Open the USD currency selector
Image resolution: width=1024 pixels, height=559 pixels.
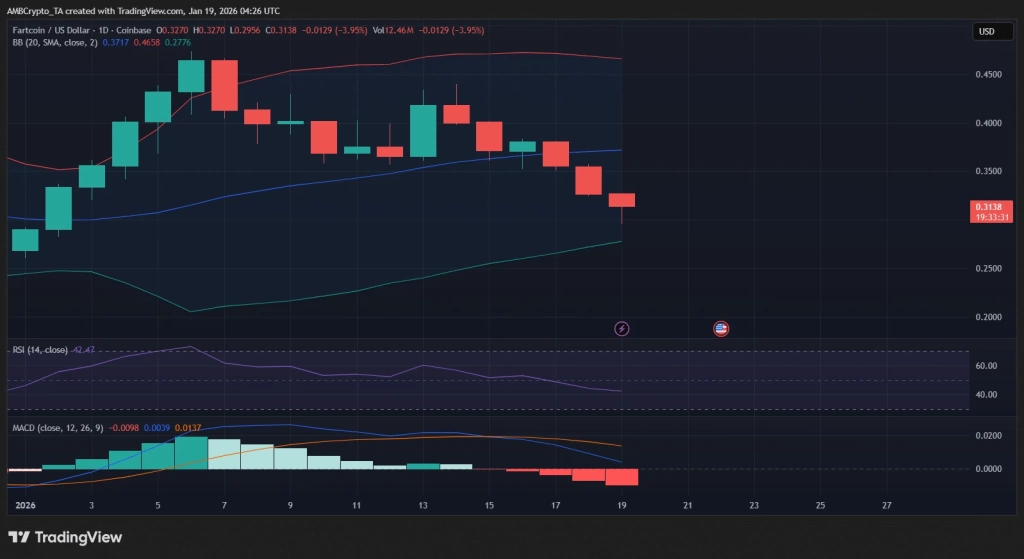tap(986, 32)
